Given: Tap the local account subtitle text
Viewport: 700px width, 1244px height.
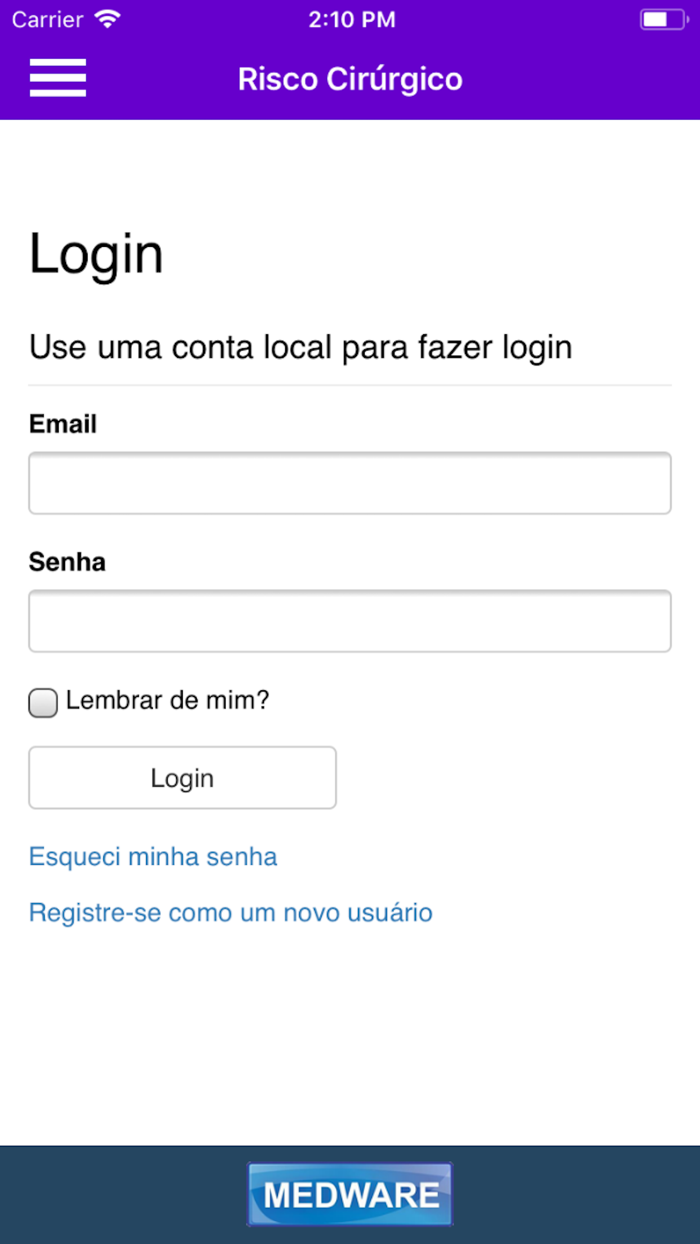Looking at the screenshot, I should (x=300, y=347).
